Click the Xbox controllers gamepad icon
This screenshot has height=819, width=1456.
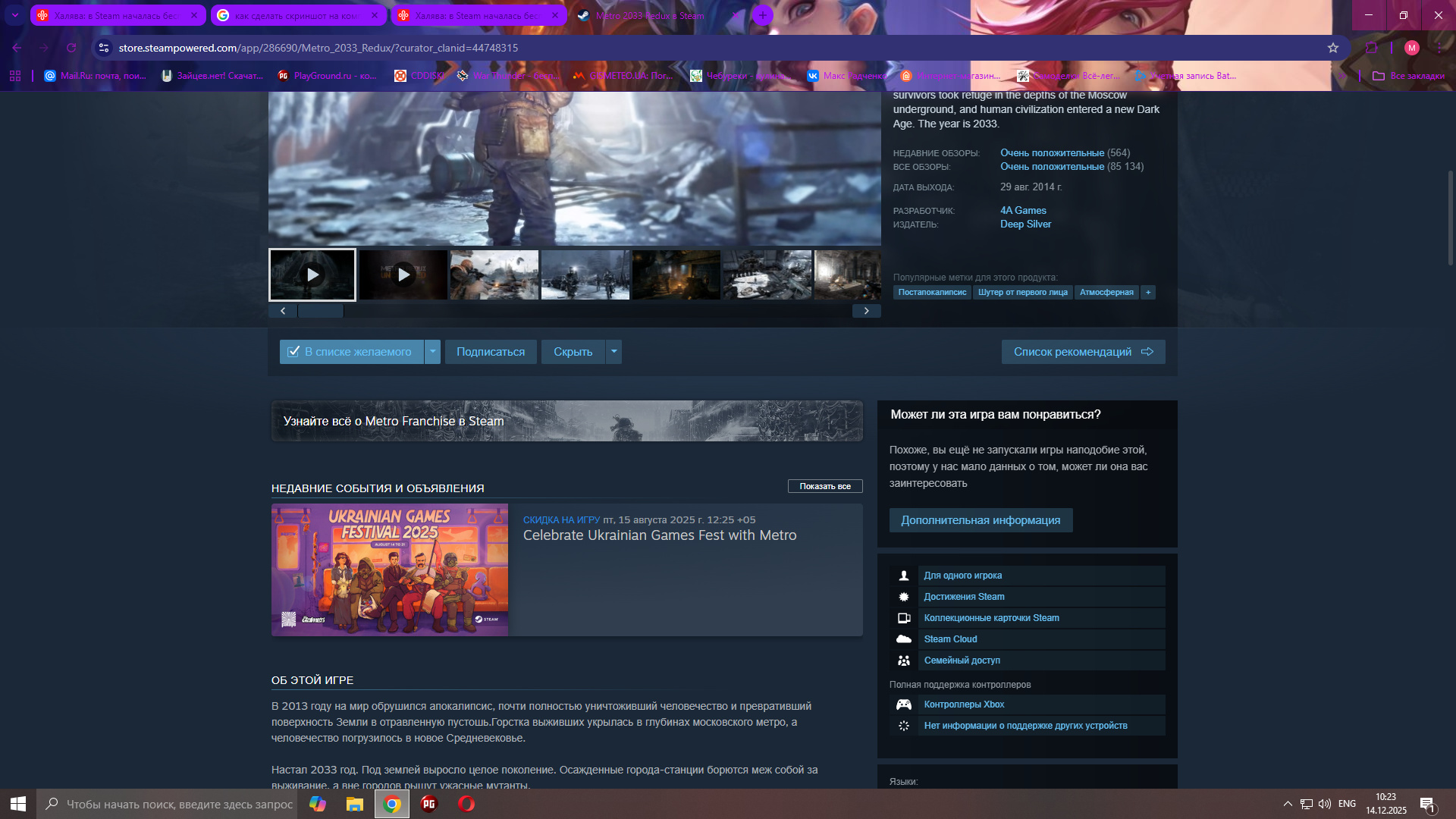(x=903, y=704)
